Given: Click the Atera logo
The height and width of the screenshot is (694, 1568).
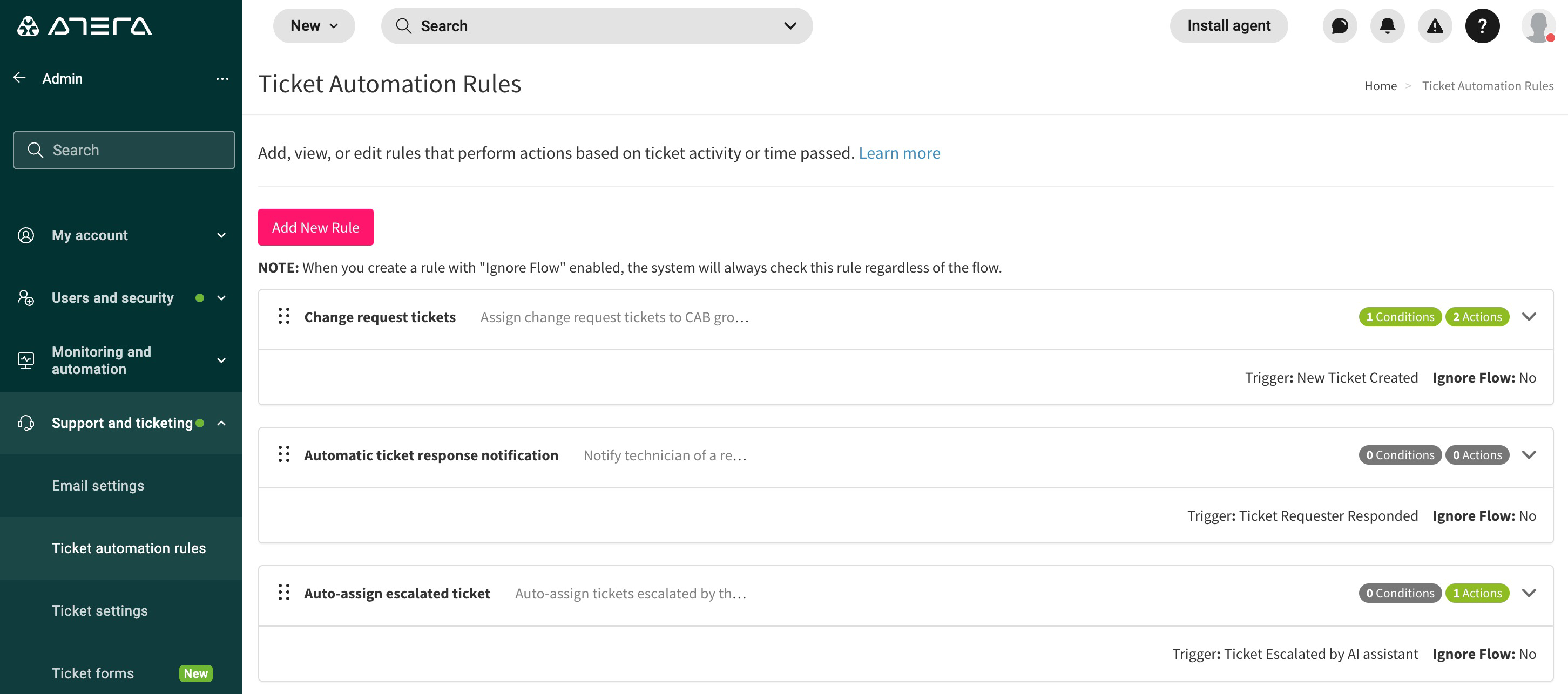Looking at the screenshot, I should pyautogui.click(x=84, y=26).
